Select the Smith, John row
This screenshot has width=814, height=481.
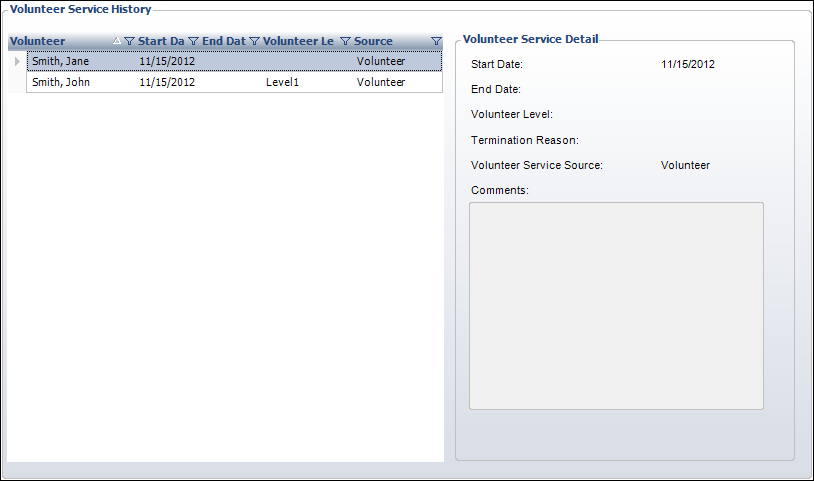[x=235, y=82]
